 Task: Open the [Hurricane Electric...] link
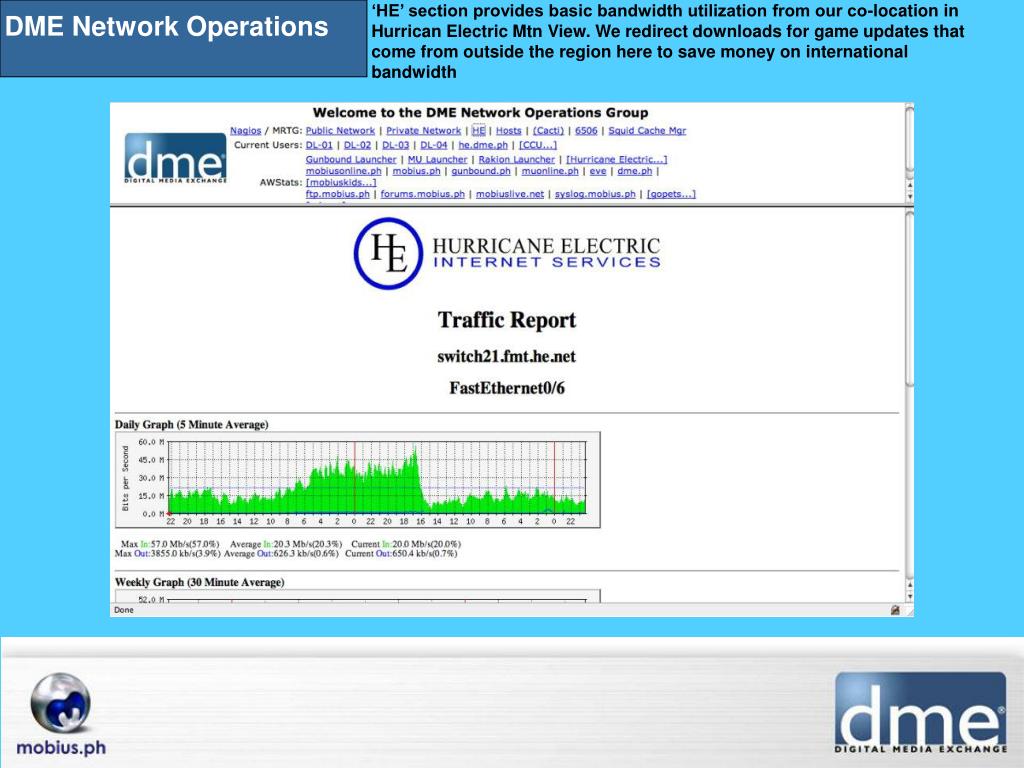coord(616,159)
